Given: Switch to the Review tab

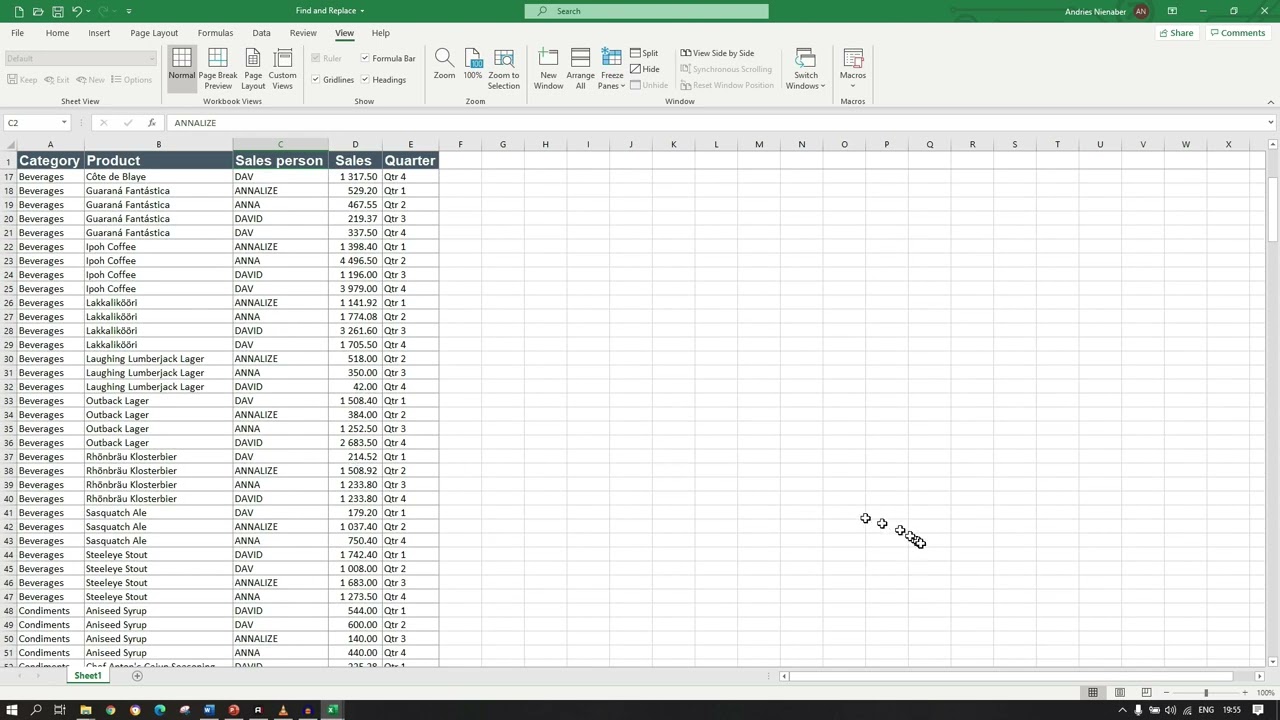Looking at the screenshot, I should tap(303, 33).
